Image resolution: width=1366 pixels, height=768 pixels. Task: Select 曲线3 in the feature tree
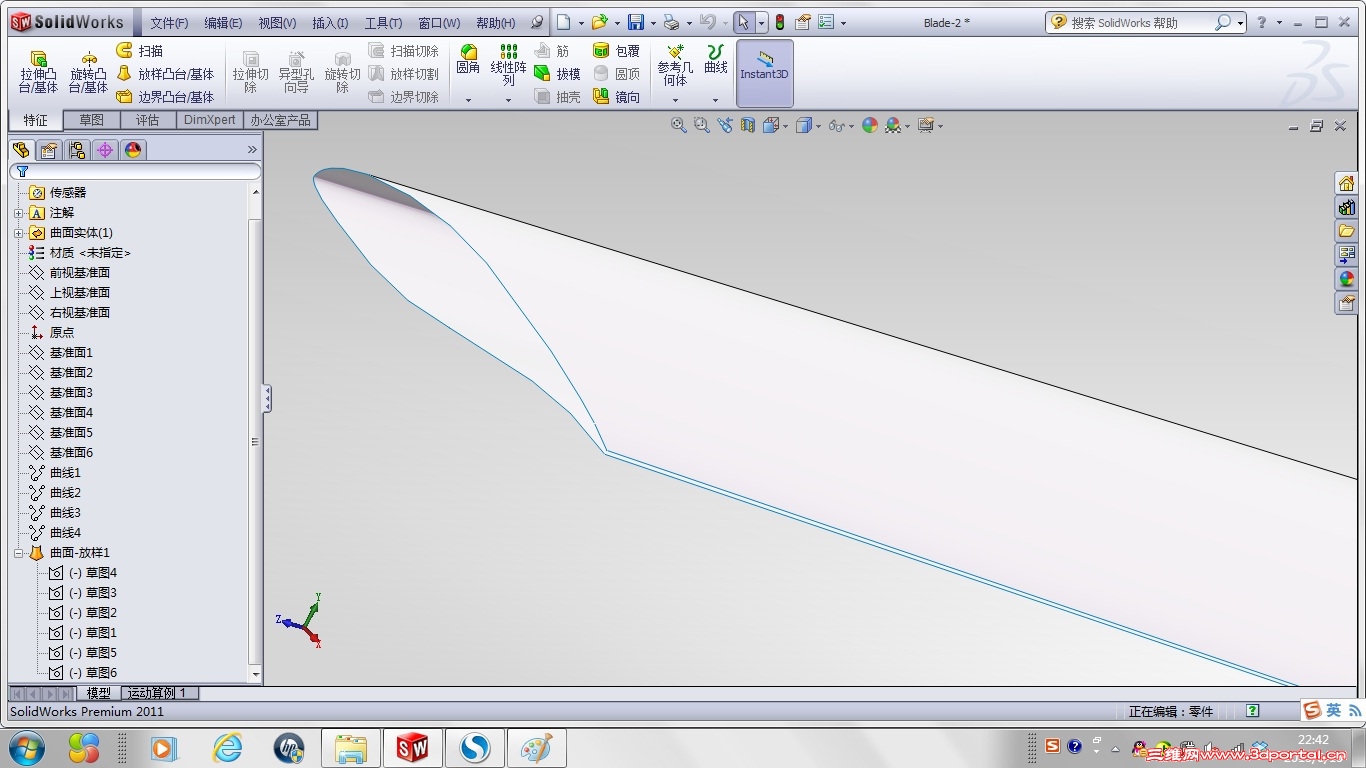(65, 513)
